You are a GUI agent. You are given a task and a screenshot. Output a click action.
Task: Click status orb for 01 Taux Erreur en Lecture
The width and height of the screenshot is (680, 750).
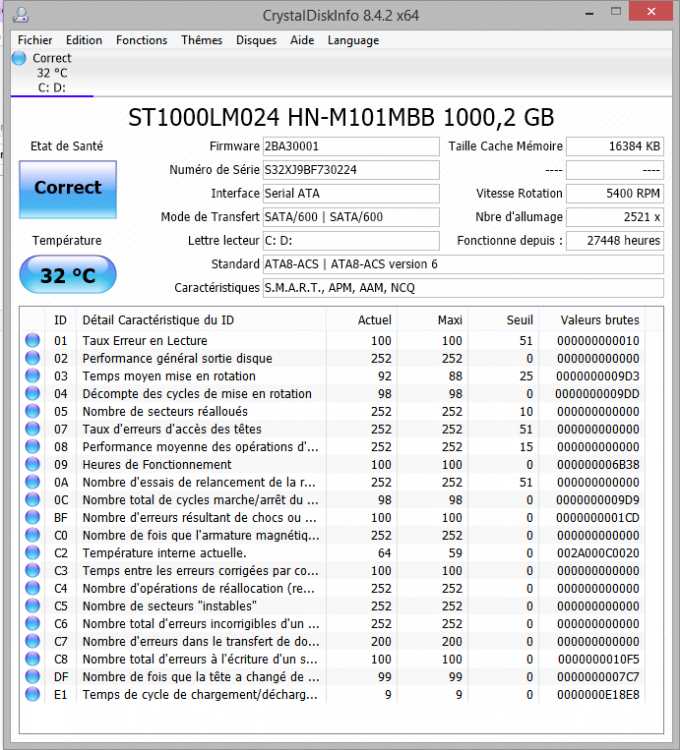[32, 341]
